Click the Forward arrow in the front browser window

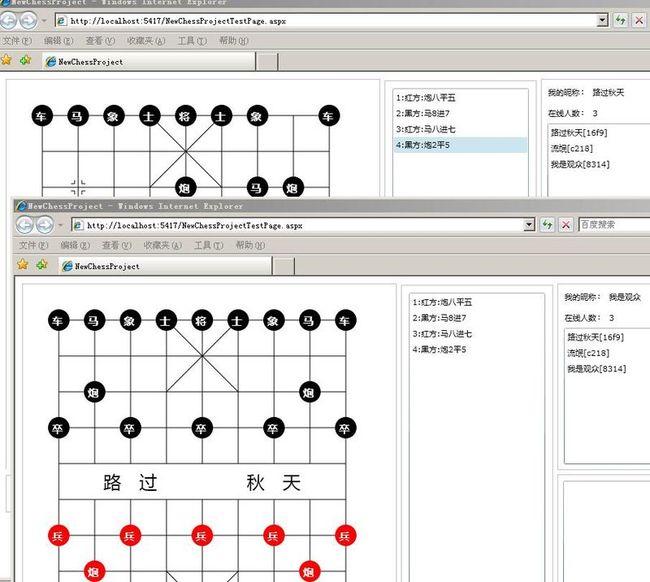coord(45,225)
